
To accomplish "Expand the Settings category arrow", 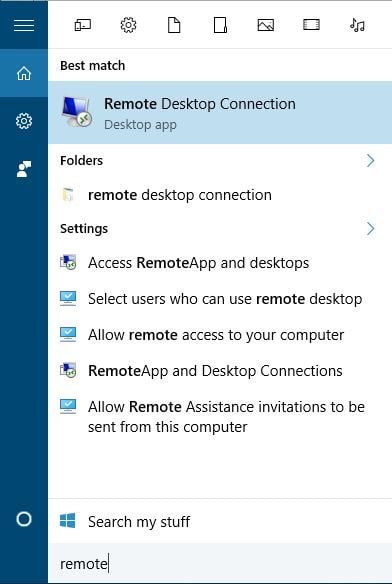I will point(370,228).
